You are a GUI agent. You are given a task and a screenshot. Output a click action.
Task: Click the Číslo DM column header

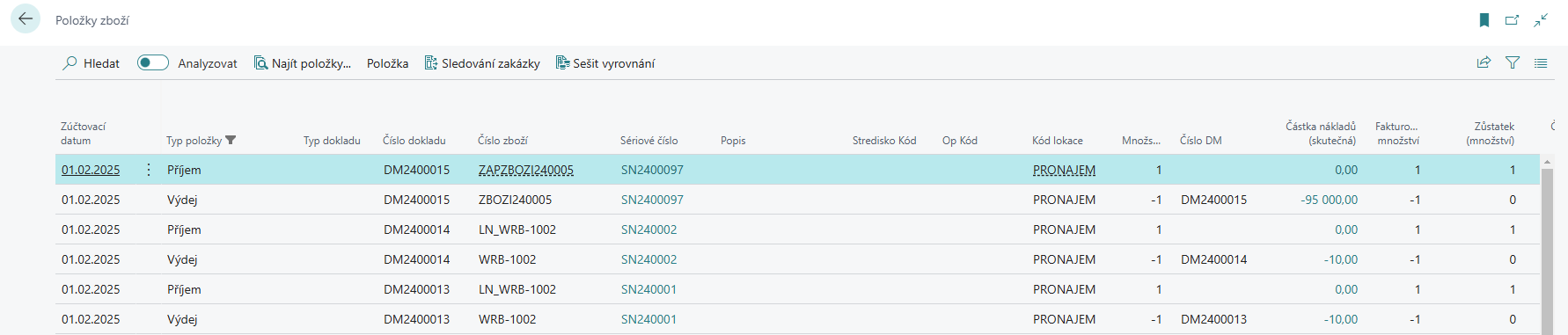[1201, 141]
